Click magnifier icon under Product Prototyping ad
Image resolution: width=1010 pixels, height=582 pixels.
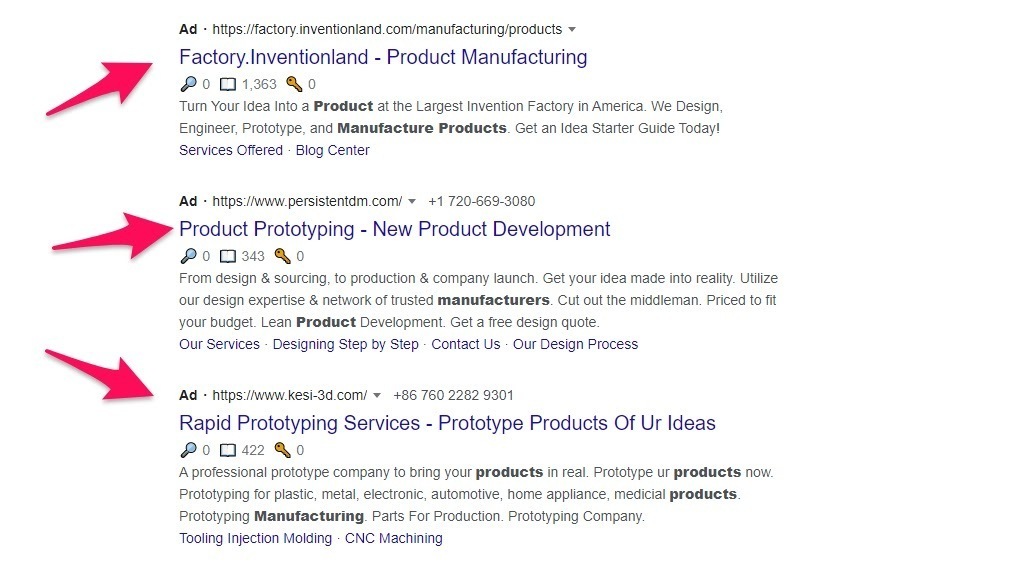click(188, 257)
